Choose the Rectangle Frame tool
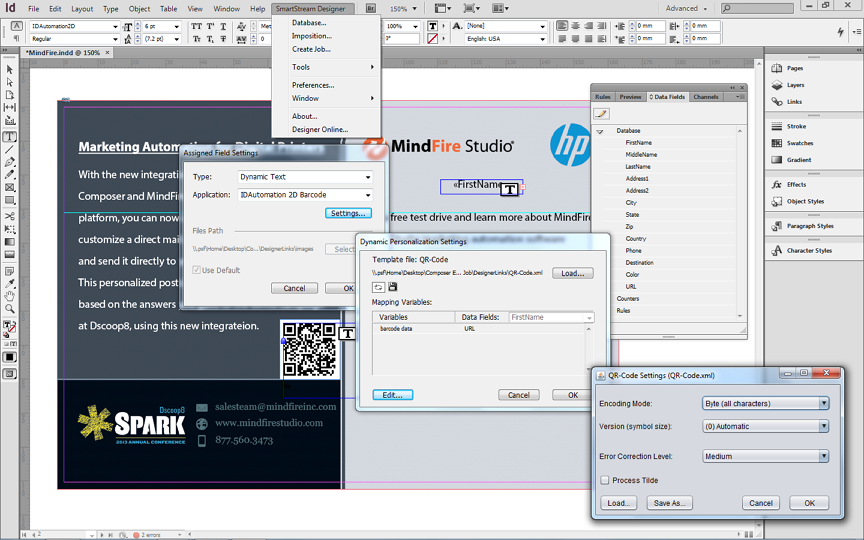The height and width of the screenshot is (540, 864). [x=9, y=188]
